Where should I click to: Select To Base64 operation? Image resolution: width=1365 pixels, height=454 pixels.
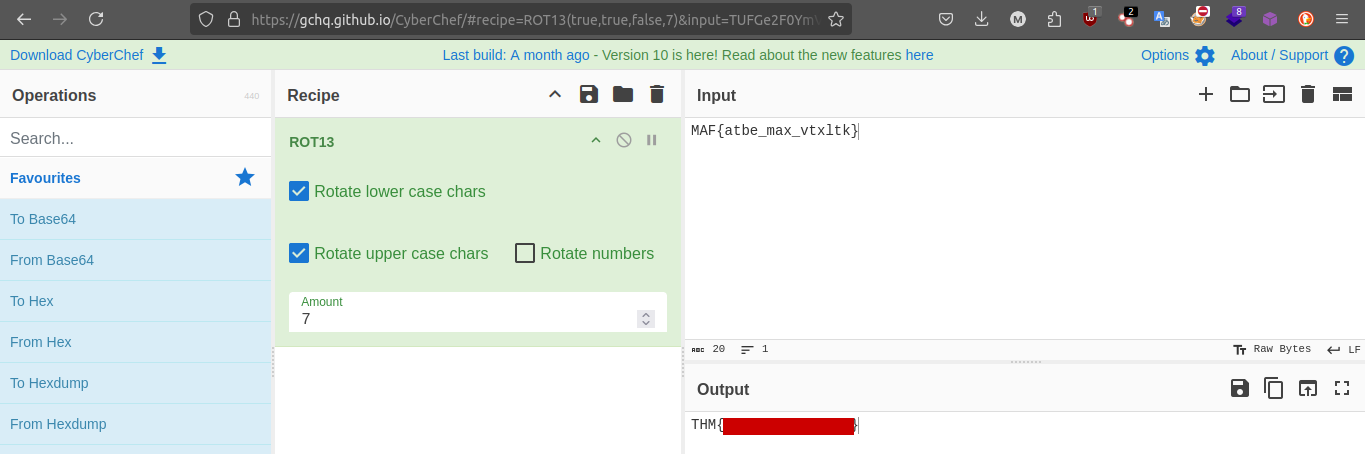pyautogui.click(x=135, y=219)
